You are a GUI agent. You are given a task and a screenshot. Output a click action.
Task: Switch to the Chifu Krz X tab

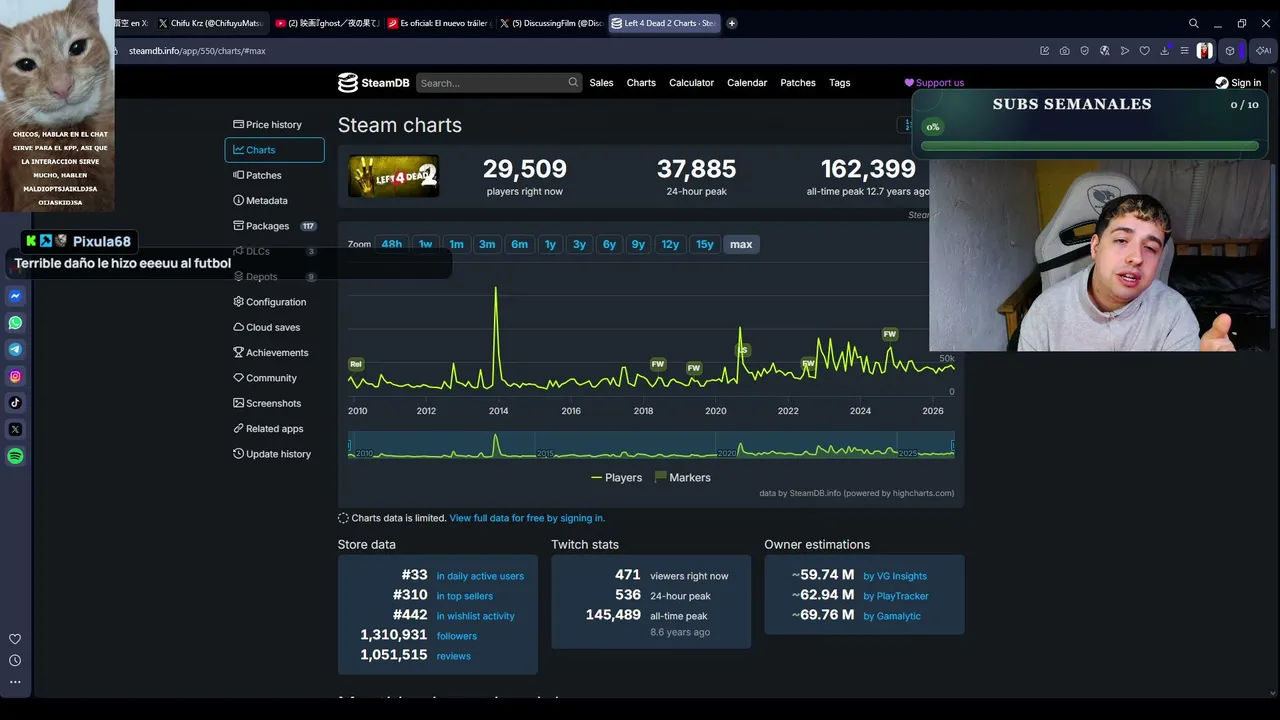coord(212,23)
